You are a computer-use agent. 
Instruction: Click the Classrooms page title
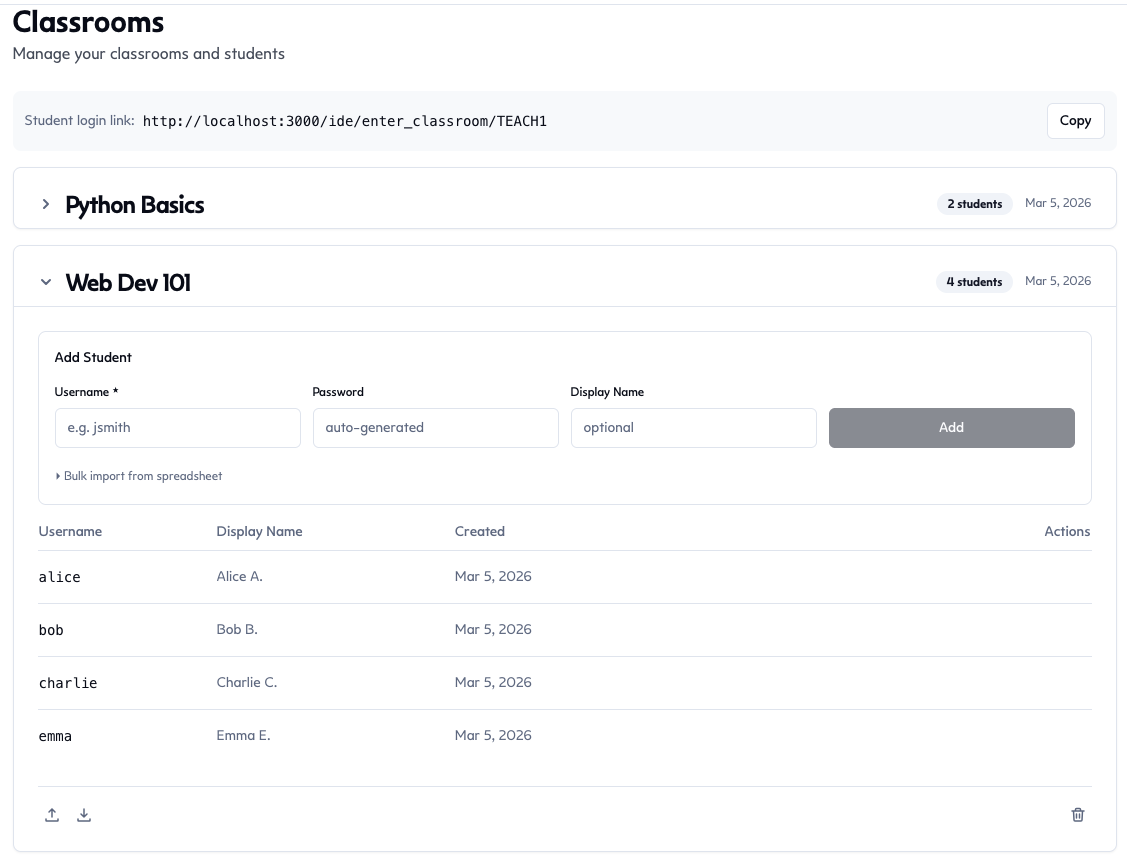point(88,22)
